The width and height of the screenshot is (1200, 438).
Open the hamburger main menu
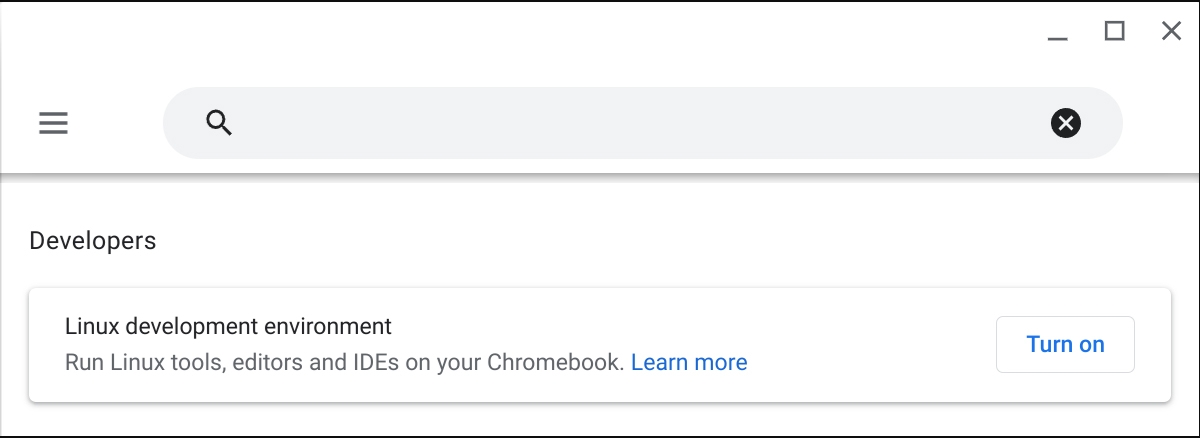[x=53, y=123]
